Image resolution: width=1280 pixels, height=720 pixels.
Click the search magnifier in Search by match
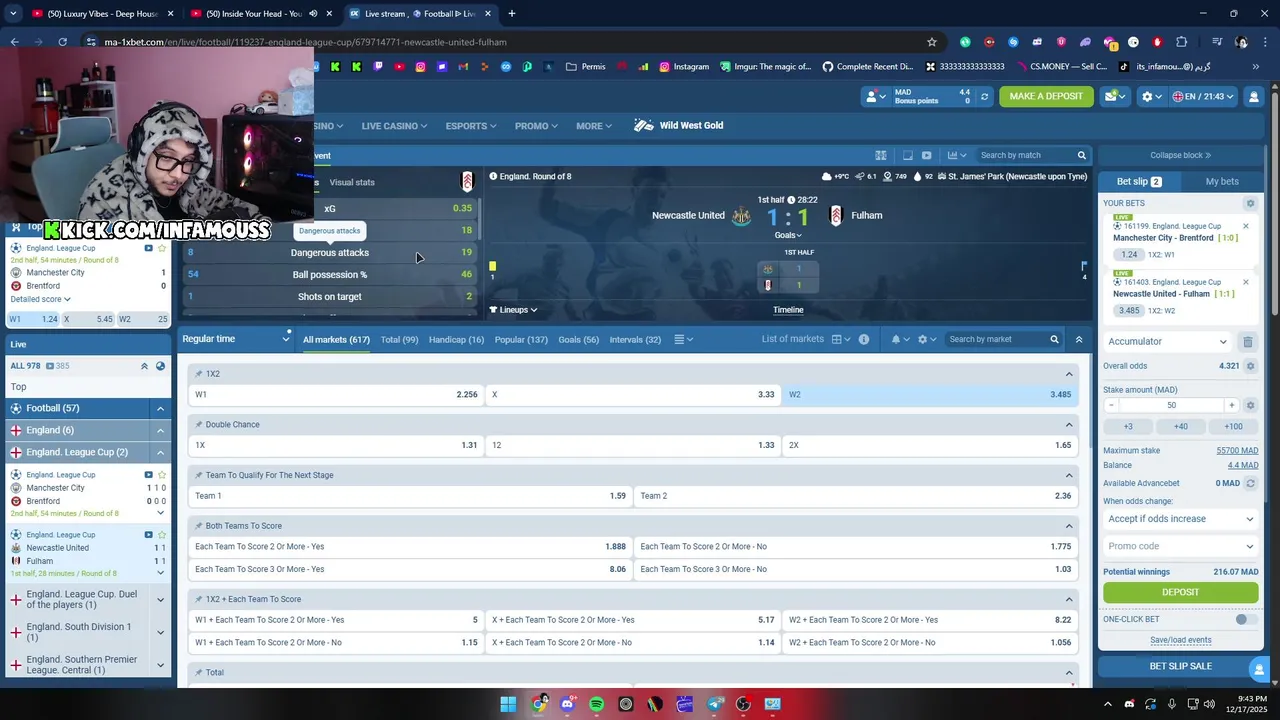(1081, 155)
